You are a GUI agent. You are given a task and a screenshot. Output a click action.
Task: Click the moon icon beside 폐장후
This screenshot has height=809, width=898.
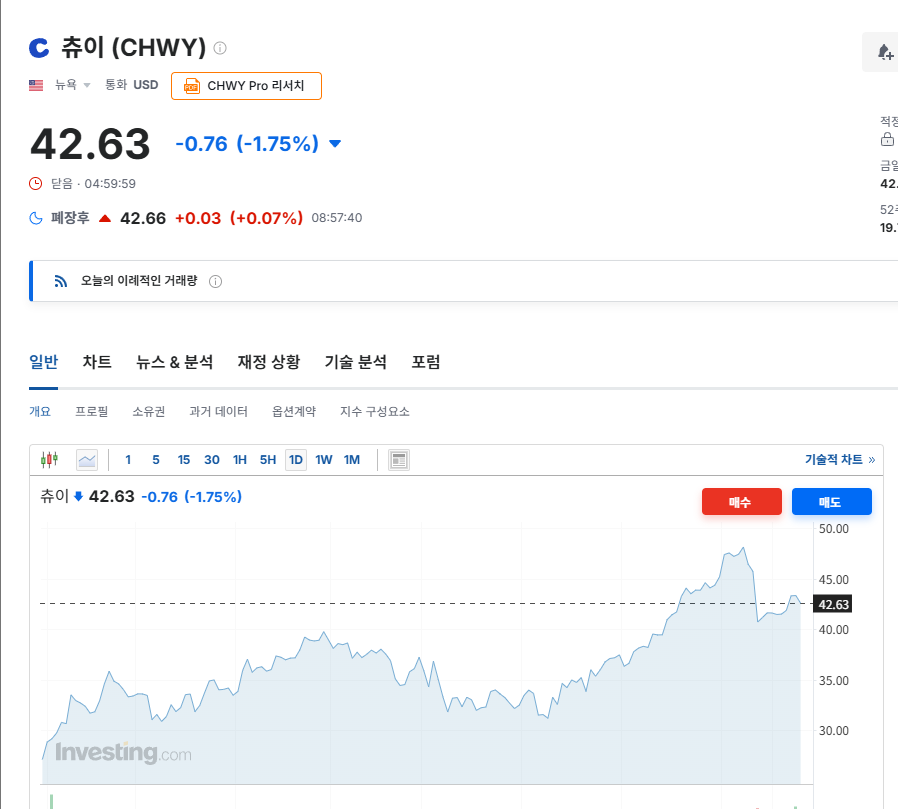click(x=36, y=218)
